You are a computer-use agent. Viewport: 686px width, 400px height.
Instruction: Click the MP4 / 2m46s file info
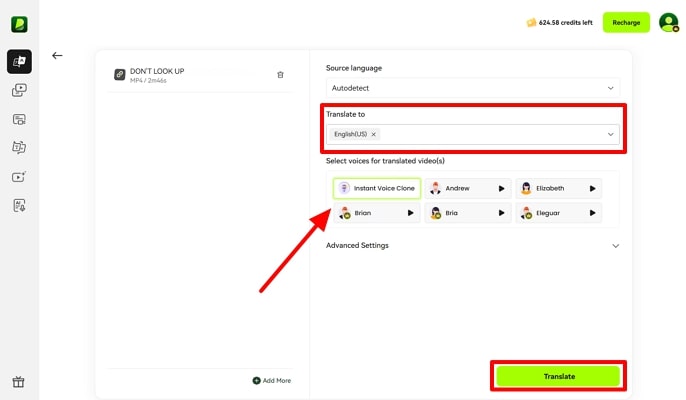click(148, 81)
